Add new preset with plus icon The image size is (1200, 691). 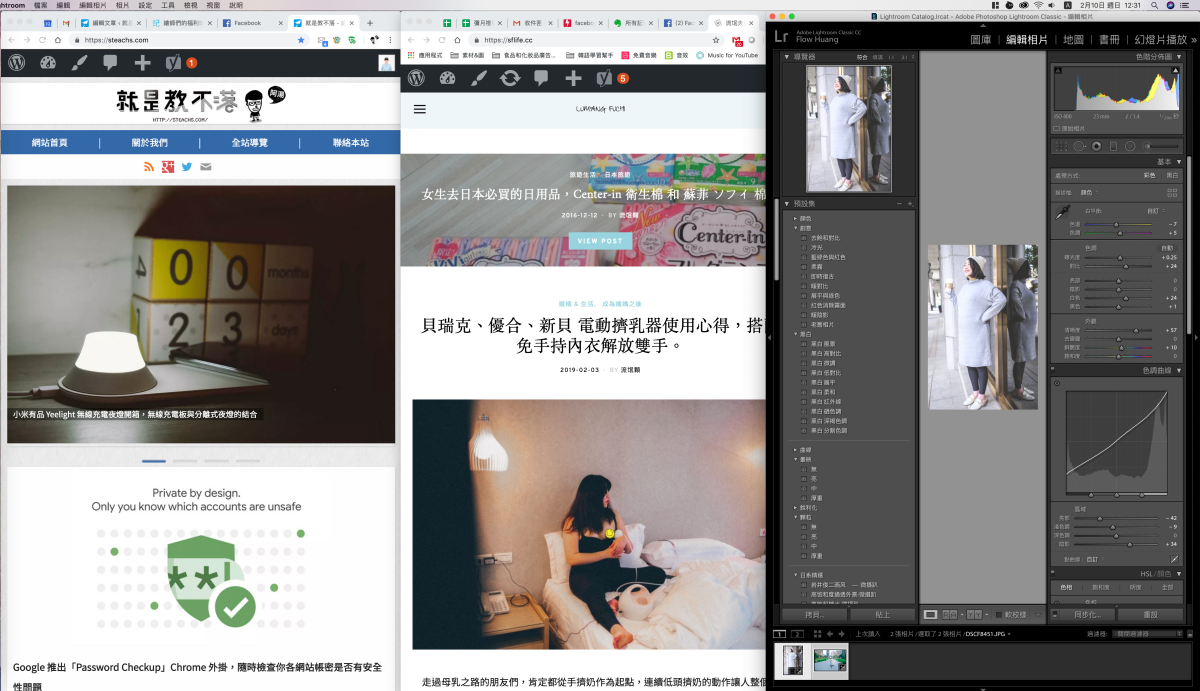click(910, 203)
